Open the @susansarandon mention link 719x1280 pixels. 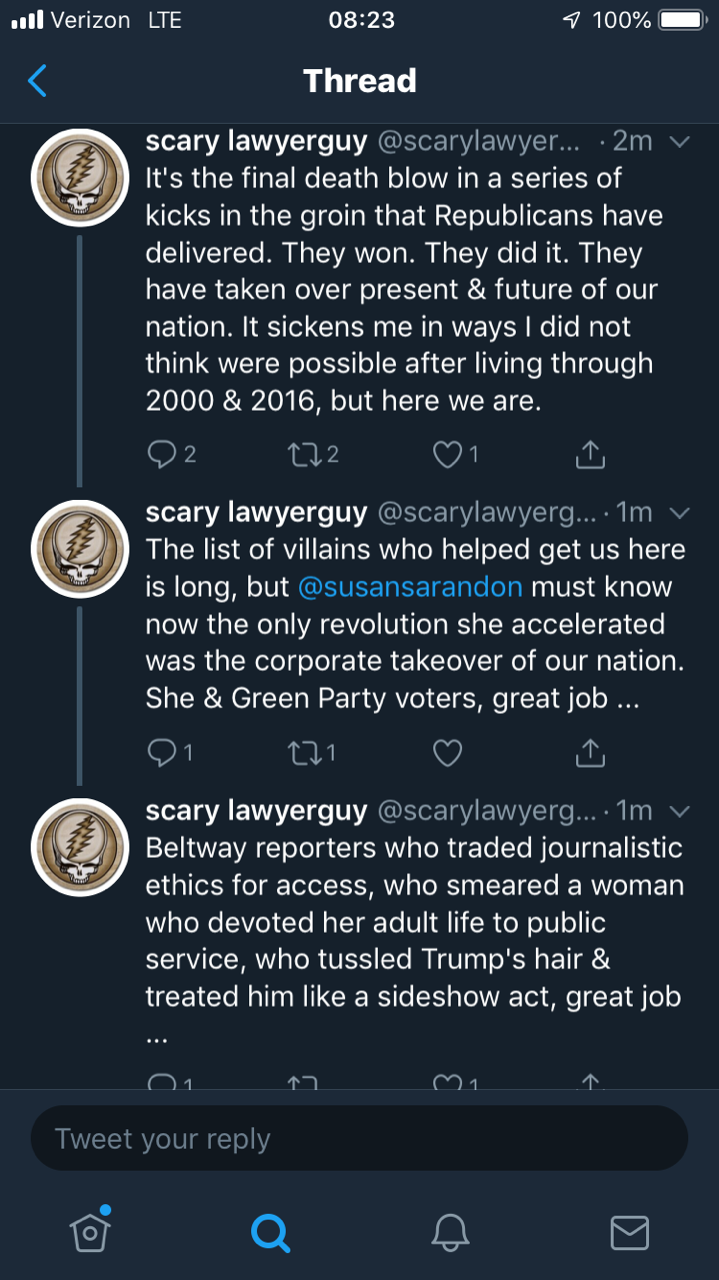click(410, 587)
